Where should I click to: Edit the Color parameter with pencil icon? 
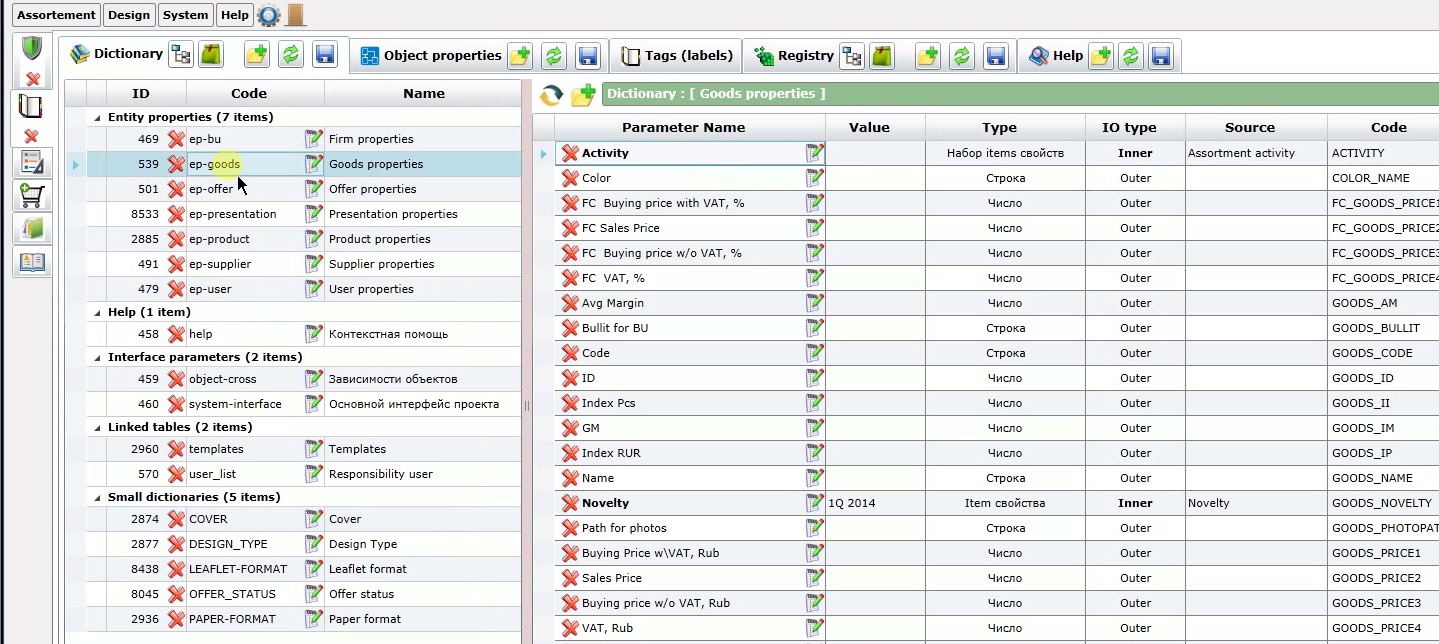pyautogui.click(x=815, y=178)
